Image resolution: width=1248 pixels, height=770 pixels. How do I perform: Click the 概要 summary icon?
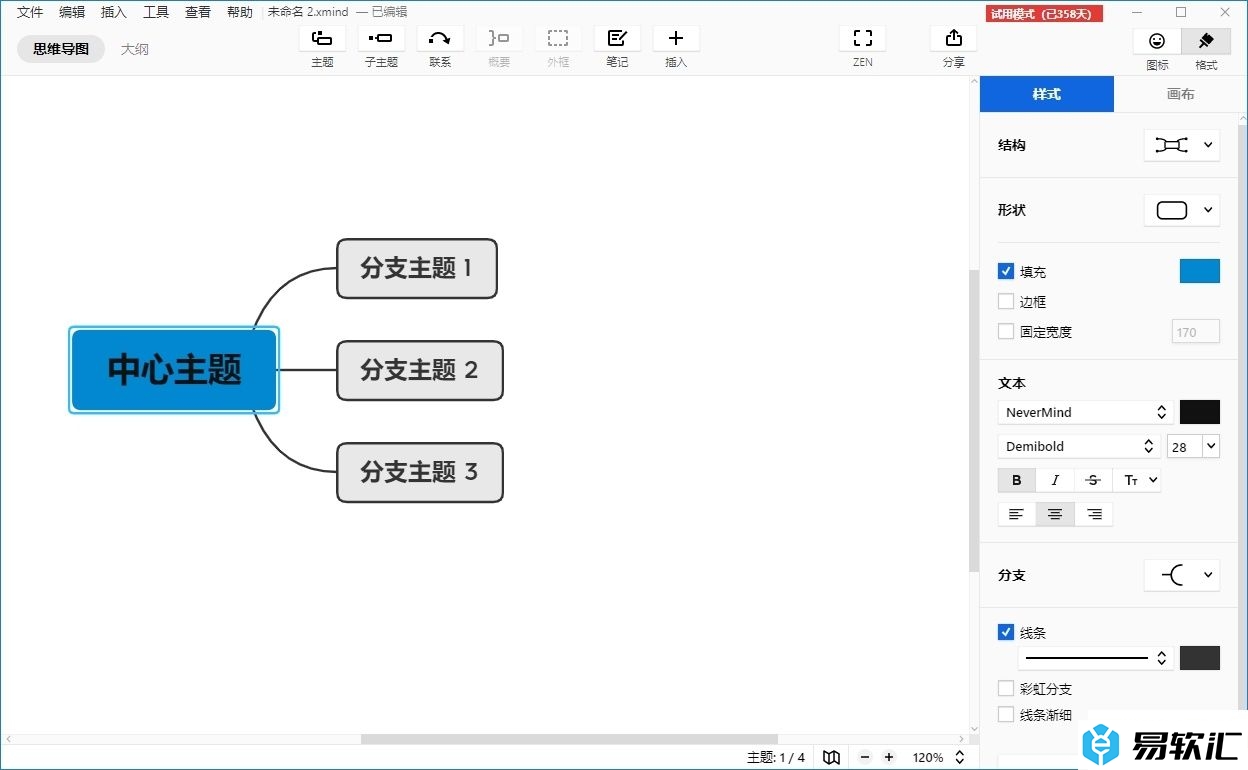tap(499, 39)
